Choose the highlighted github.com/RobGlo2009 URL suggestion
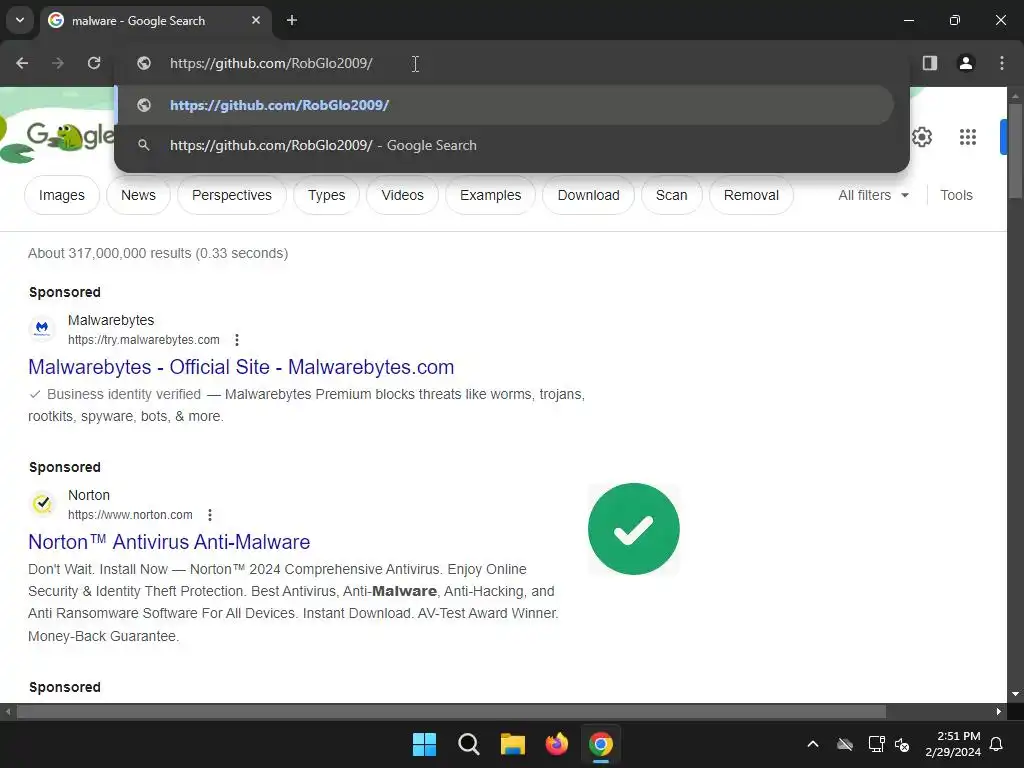This screenshot has height=768, width=1024. click(x=504, y=105)
